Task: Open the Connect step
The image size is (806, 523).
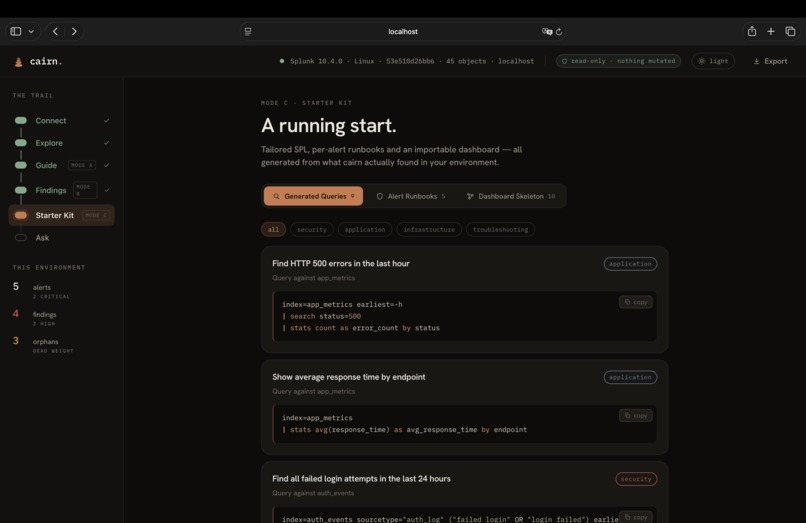Action: pos(61,120)
